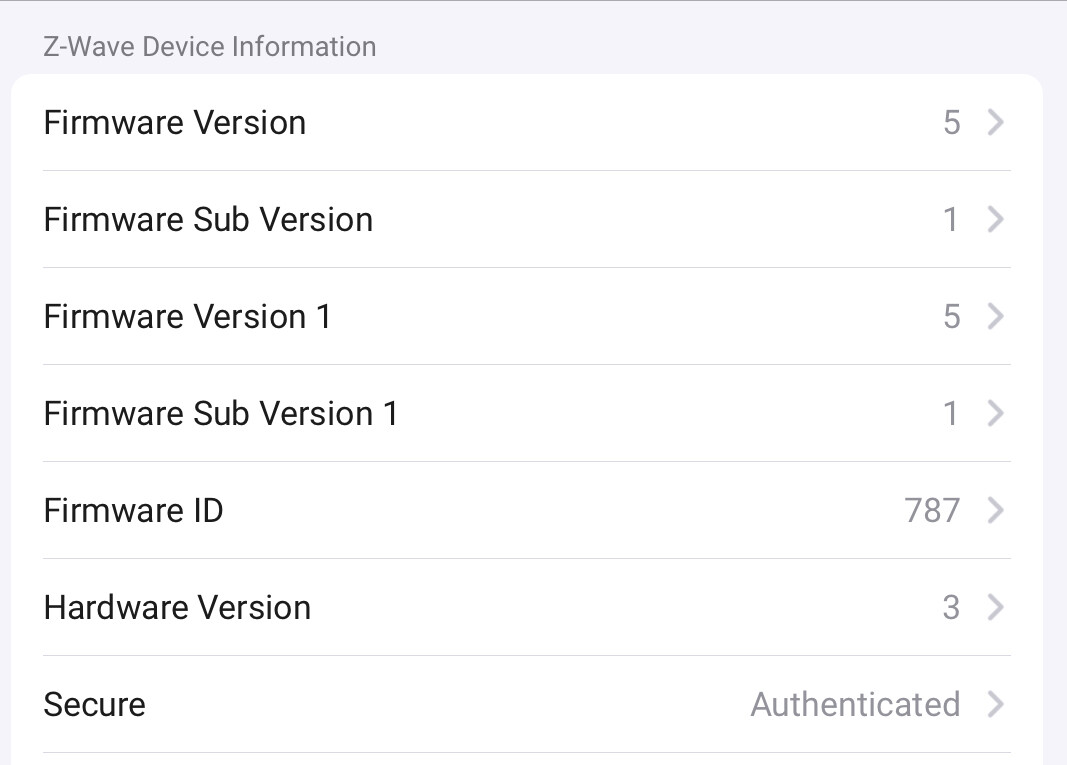This screenshot has width=1067, height=765.
Task: Tap the Firmware Sub Version value 1
Action: pos(951,220)
